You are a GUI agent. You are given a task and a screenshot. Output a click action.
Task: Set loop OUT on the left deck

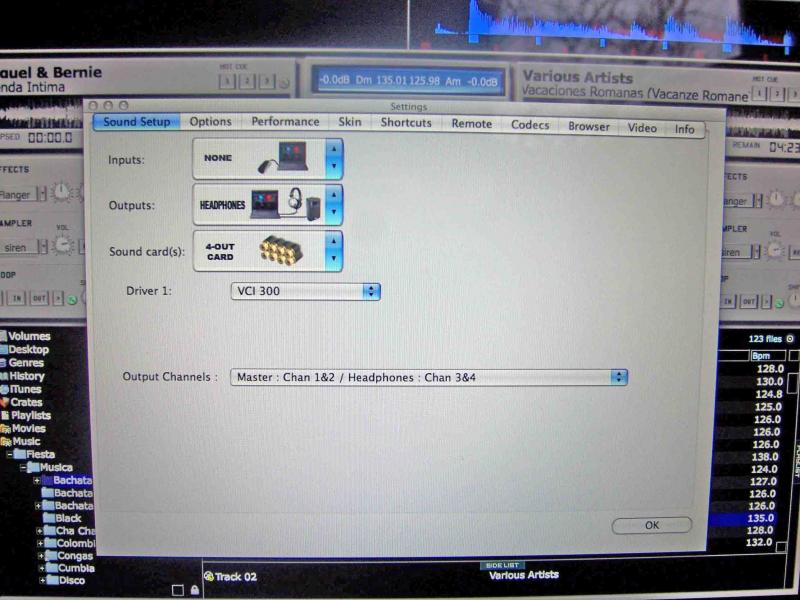39,298
